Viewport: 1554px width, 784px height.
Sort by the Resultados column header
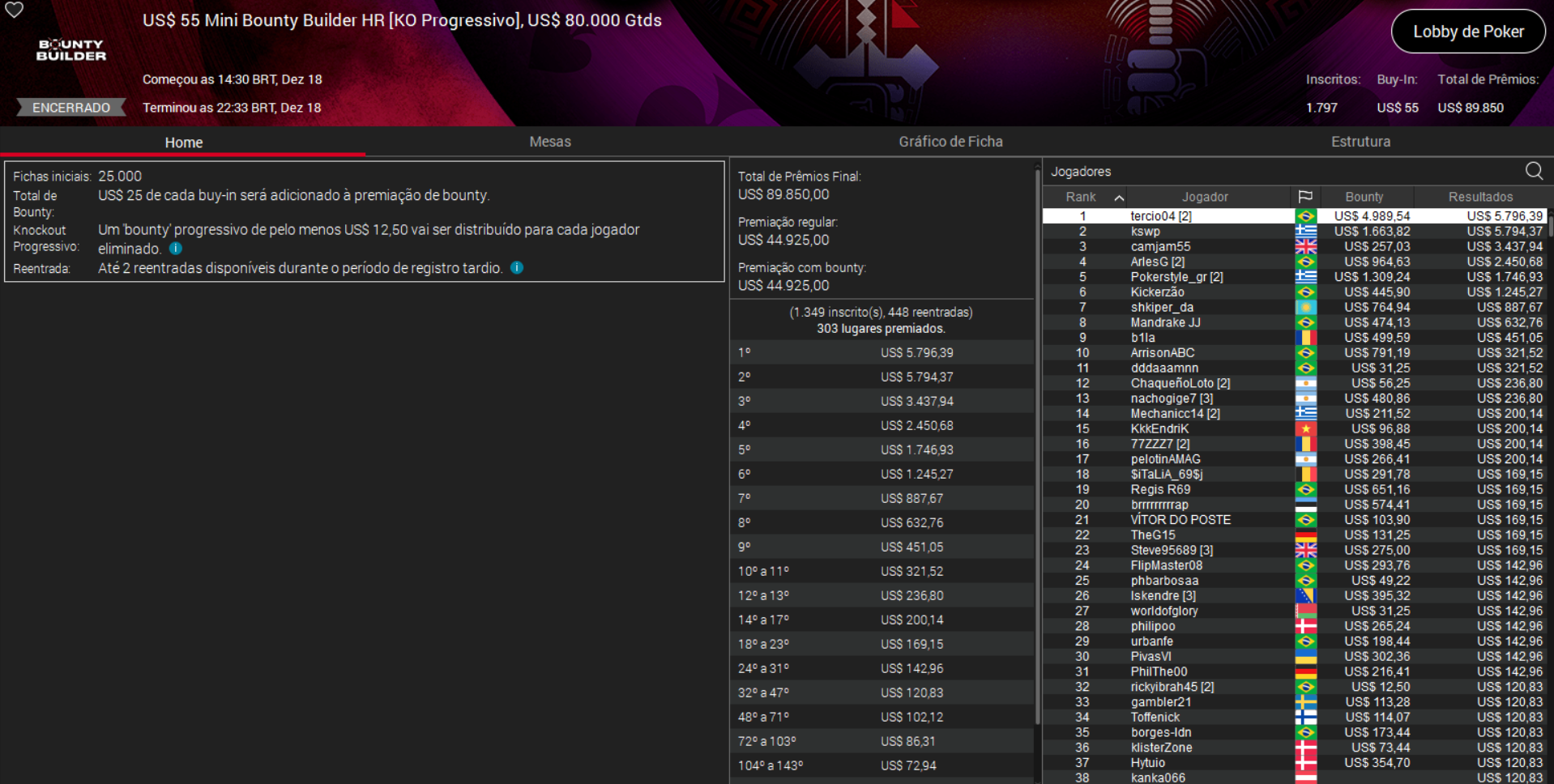coord(1479,196)
